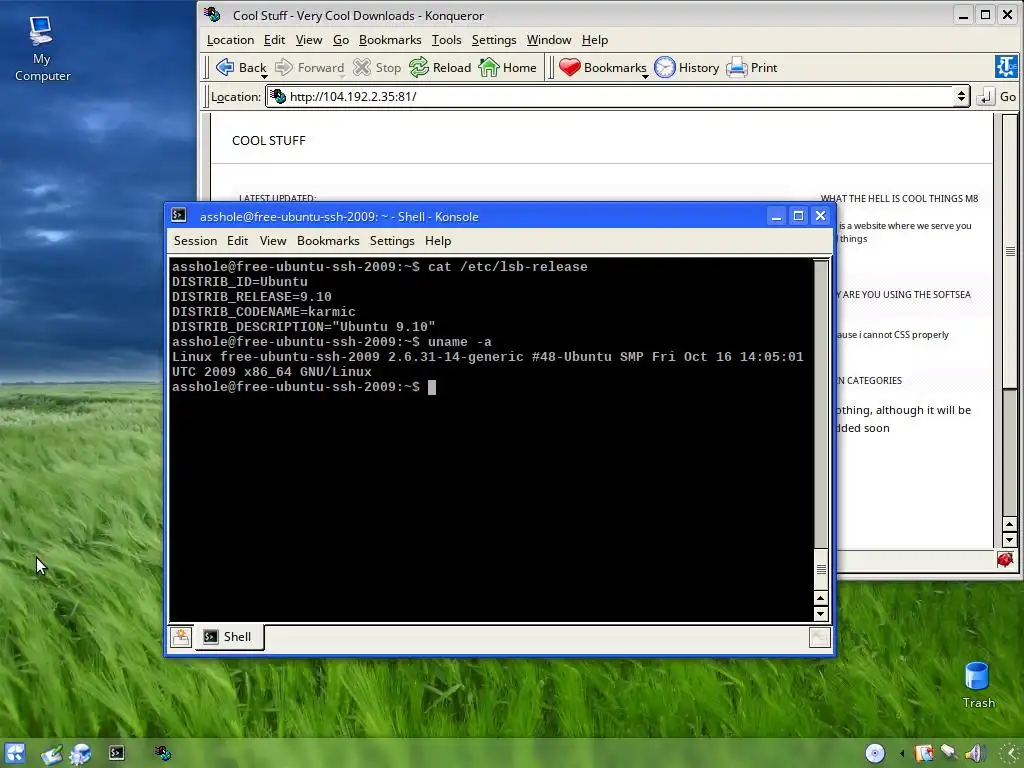The height and width of the screenshot is (768, 1024).
Task: Select the Shell tab in Konsole
Action: (x=229, y=637)
